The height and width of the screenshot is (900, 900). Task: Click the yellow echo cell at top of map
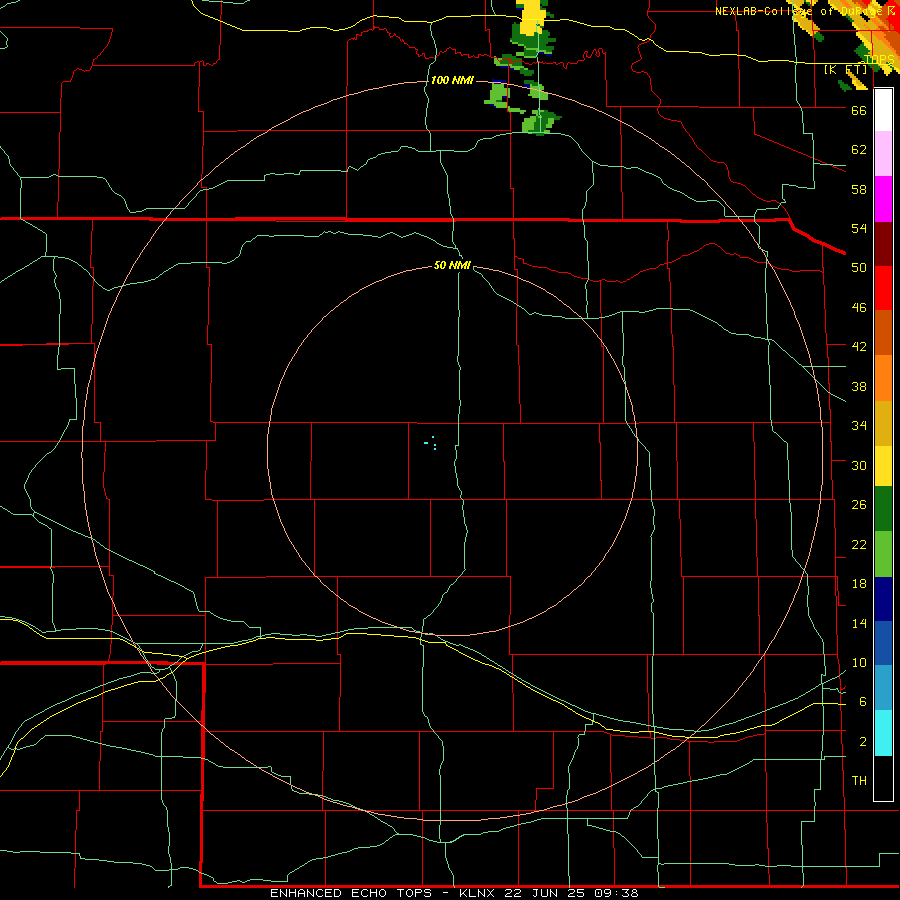coord(533,17)
